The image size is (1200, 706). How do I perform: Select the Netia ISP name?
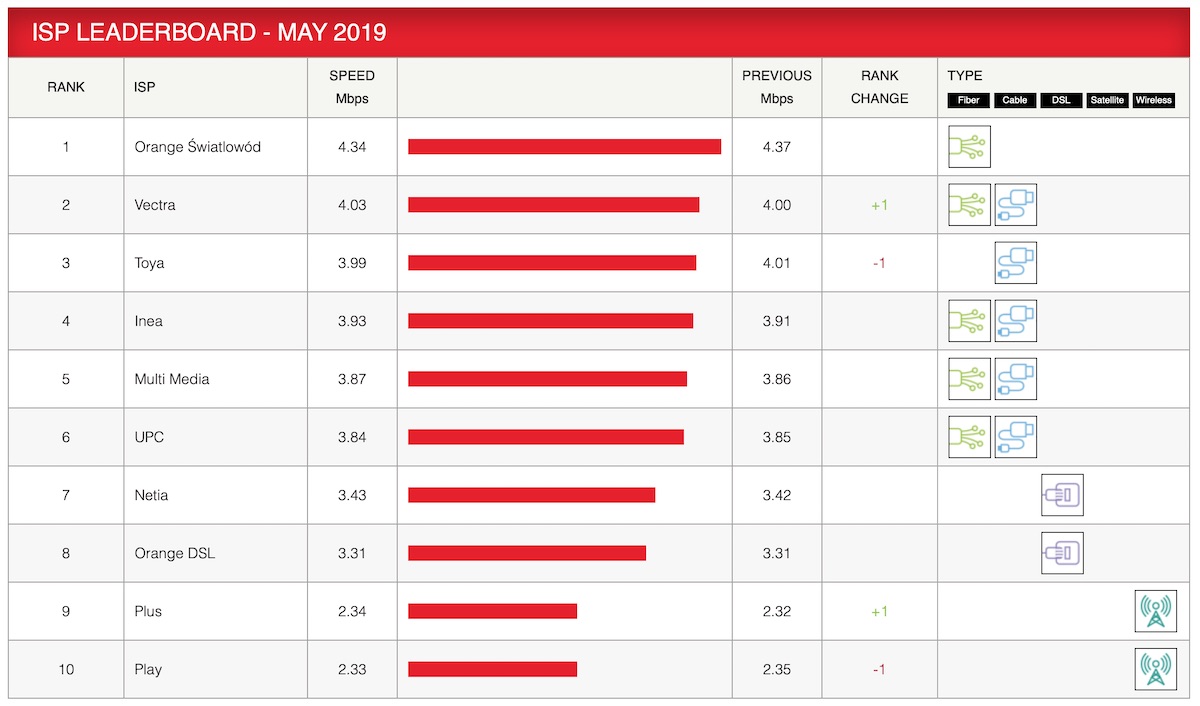[x=151, y=495]
